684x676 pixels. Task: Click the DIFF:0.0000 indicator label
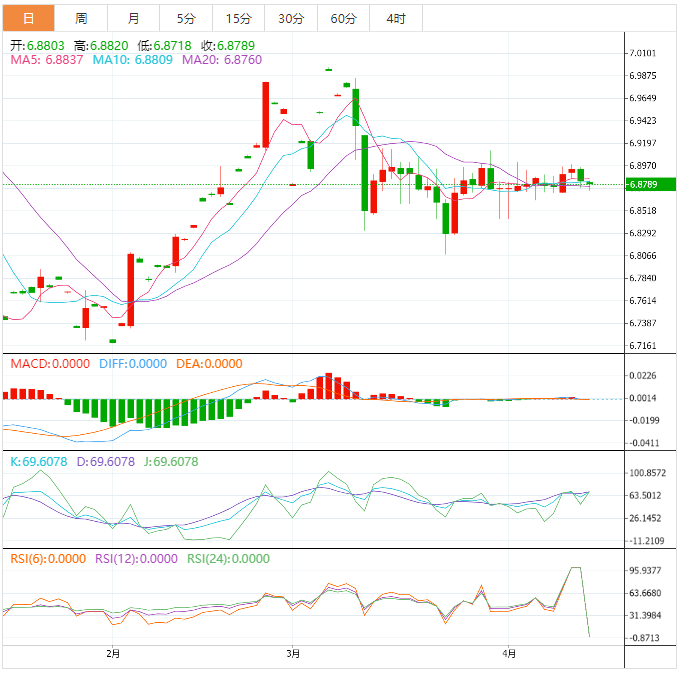click(133, 364)
